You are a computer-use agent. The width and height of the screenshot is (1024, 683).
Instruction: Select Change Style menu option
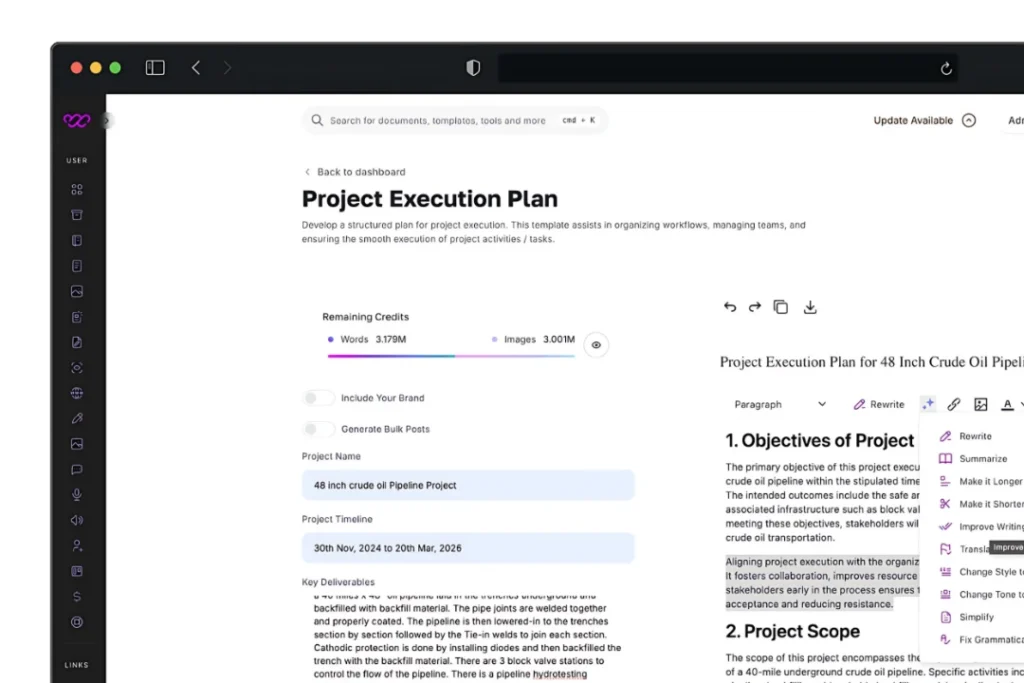981,572
